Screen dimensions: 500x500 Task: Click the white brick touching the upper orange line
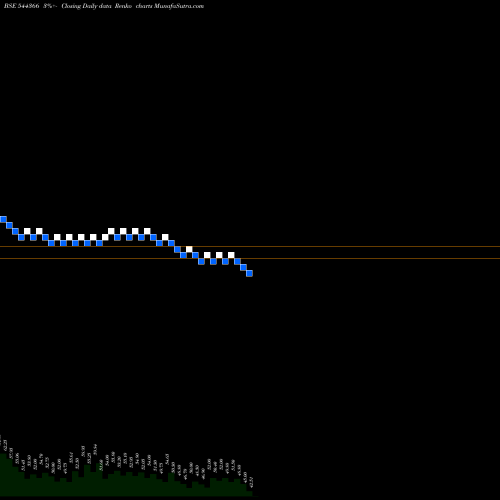tap(189, 249)
